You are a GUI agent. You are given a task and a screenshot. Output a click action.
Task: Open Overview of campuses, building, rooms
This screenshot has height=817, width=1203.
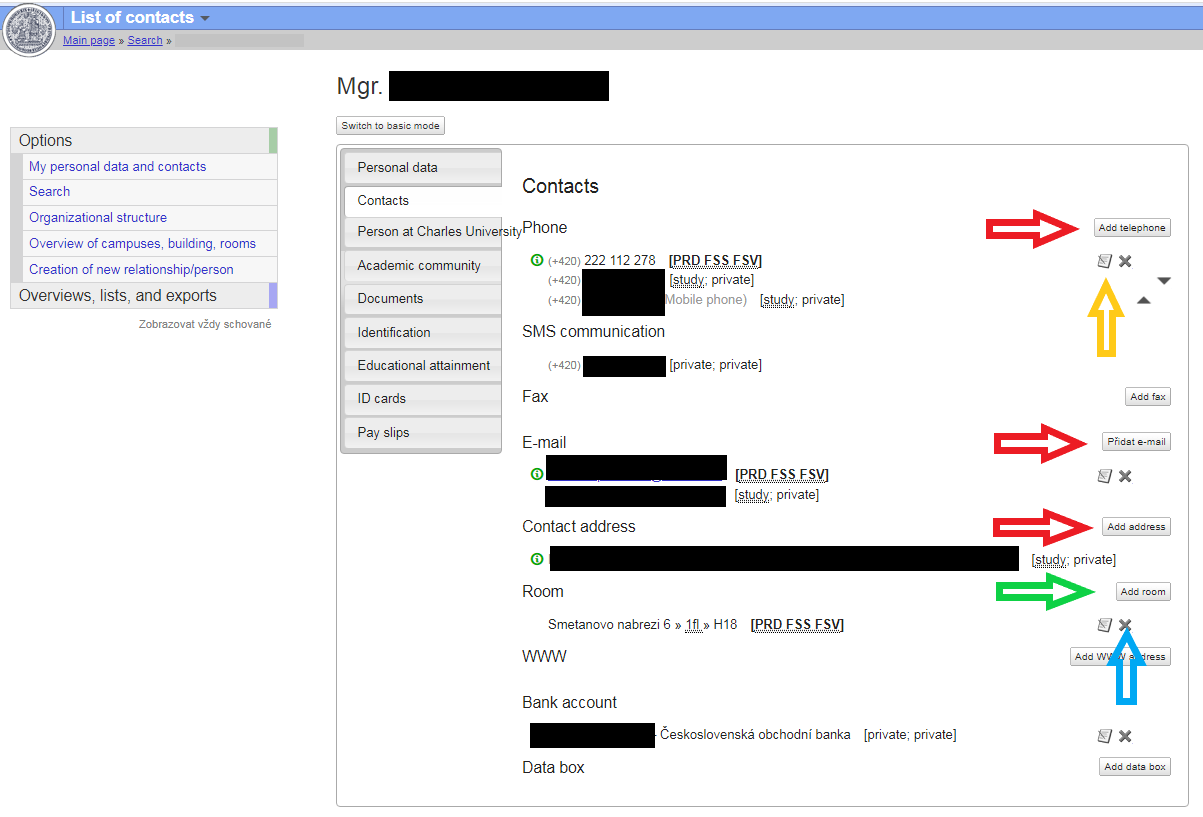coord(142,243)
